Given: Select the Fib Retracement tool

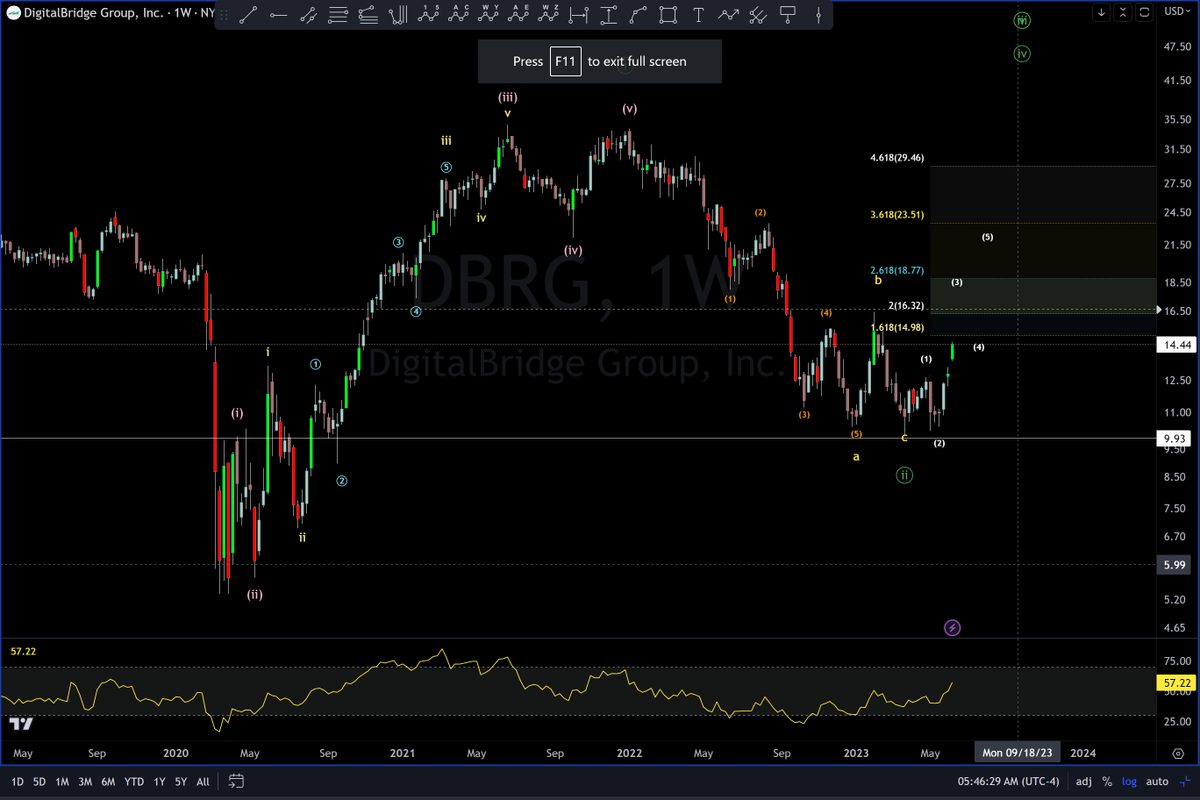Looking at the screenshot, I should tap(338, 14).
